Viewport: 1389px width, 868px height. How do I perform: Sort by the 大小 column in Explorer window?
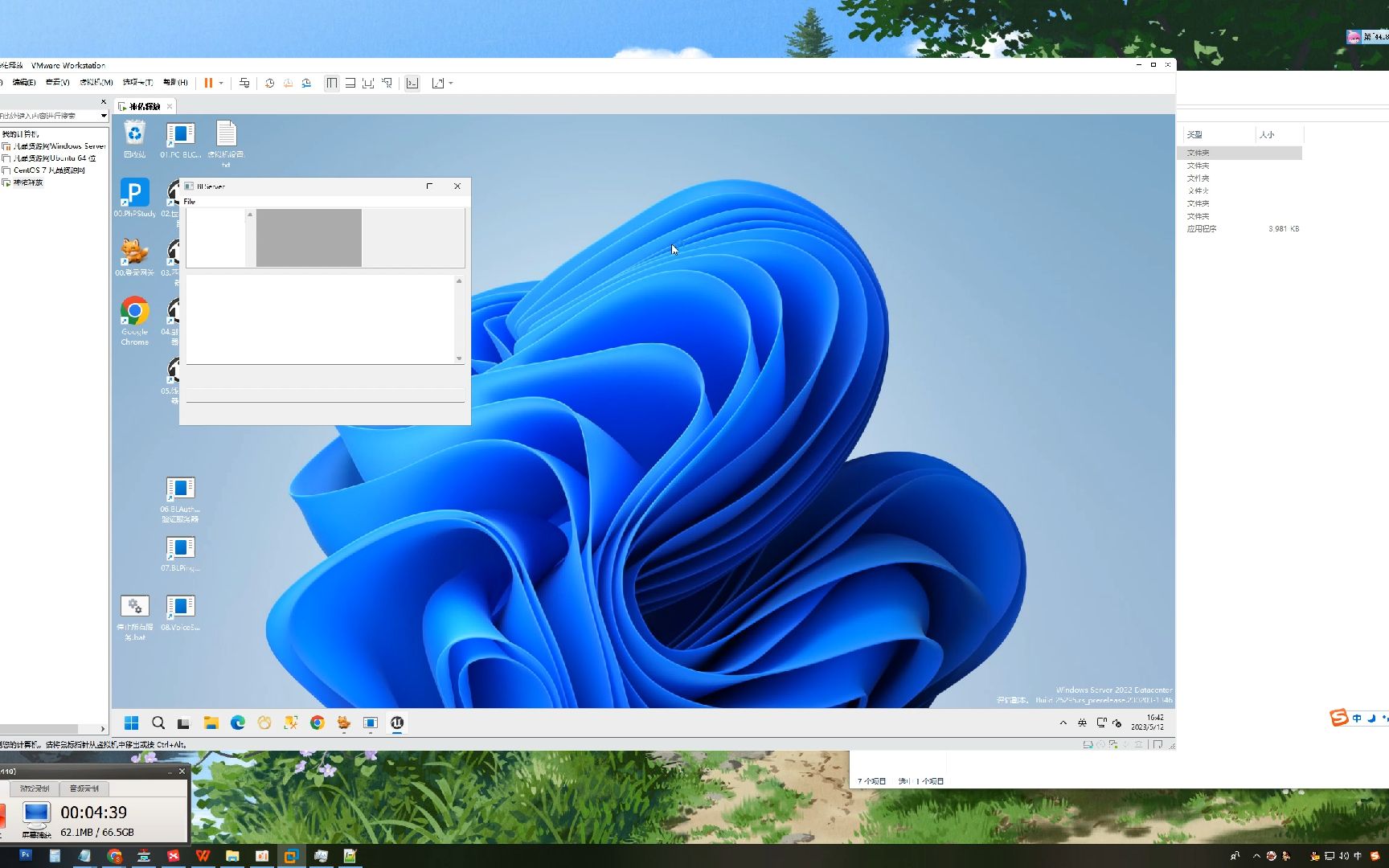coord(1268,134)
